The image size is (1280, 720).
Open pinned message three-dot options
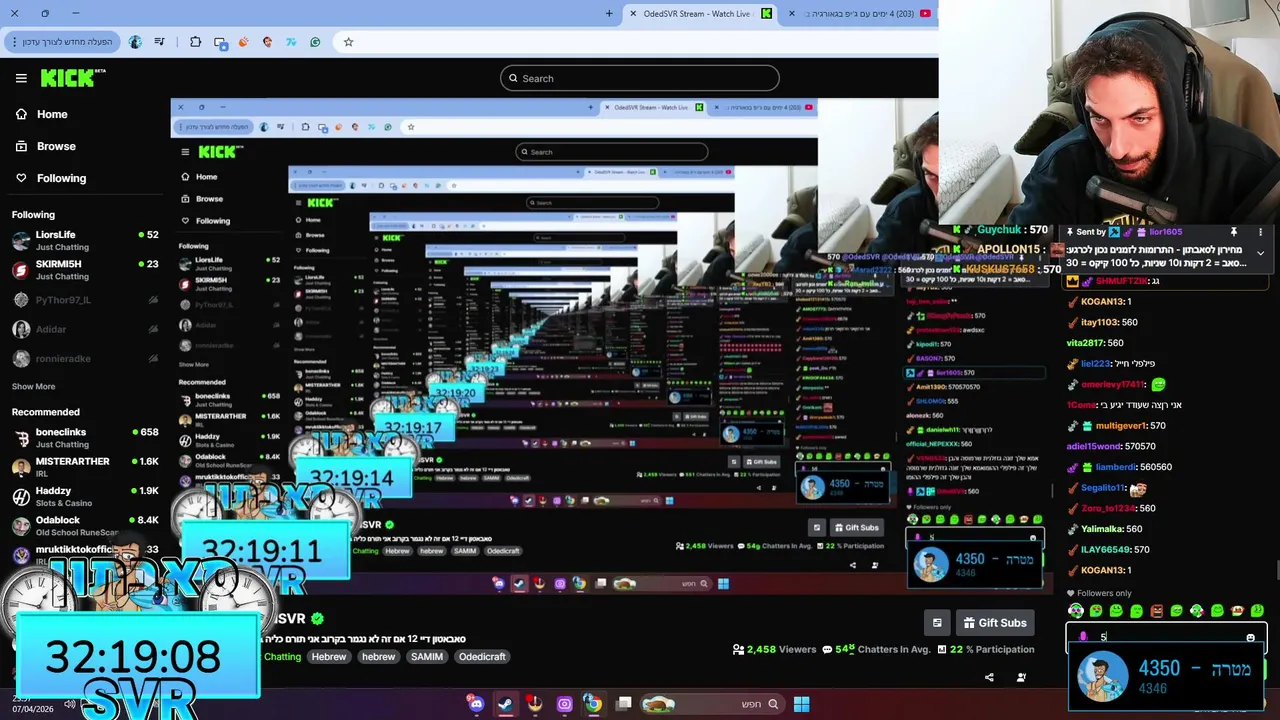tap(1260, 232)
